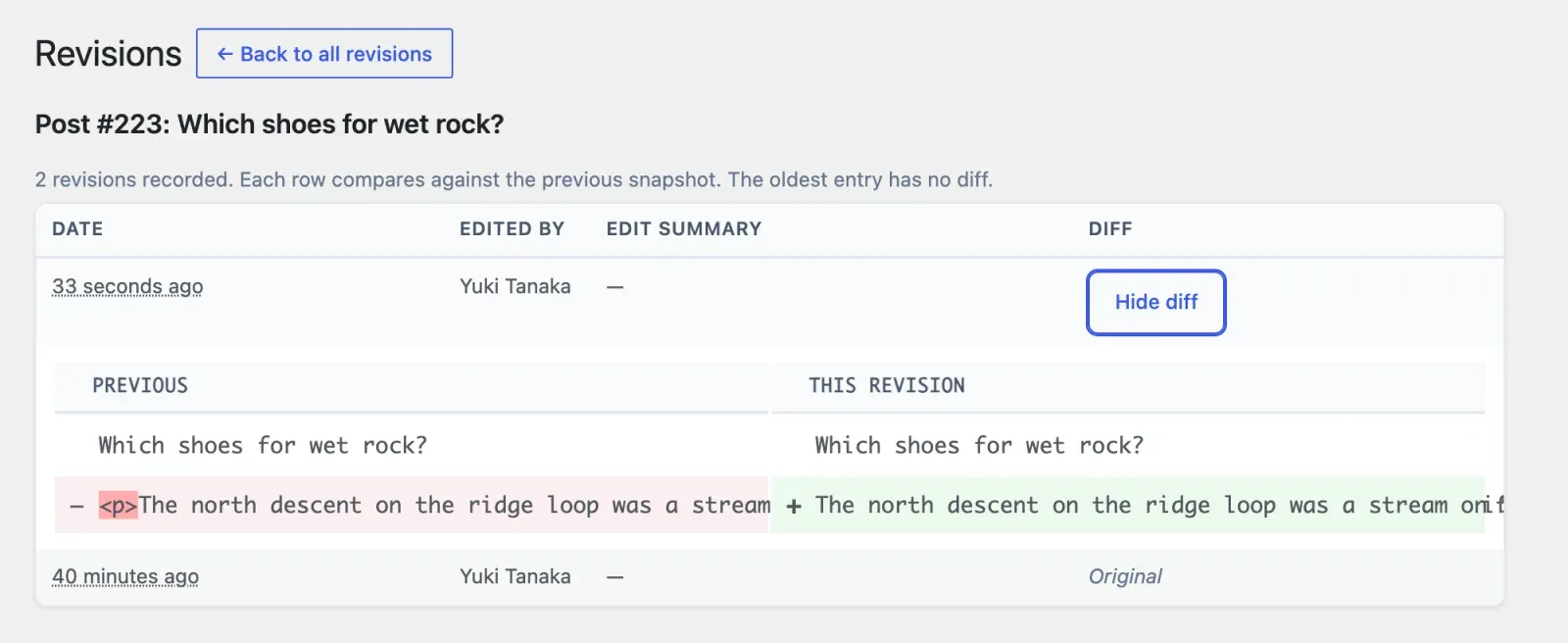This screenshot has height=643, width=1568.
Task: Click the red minus removed-line marker
Action: pyautogui.click(x=76, y=506)
